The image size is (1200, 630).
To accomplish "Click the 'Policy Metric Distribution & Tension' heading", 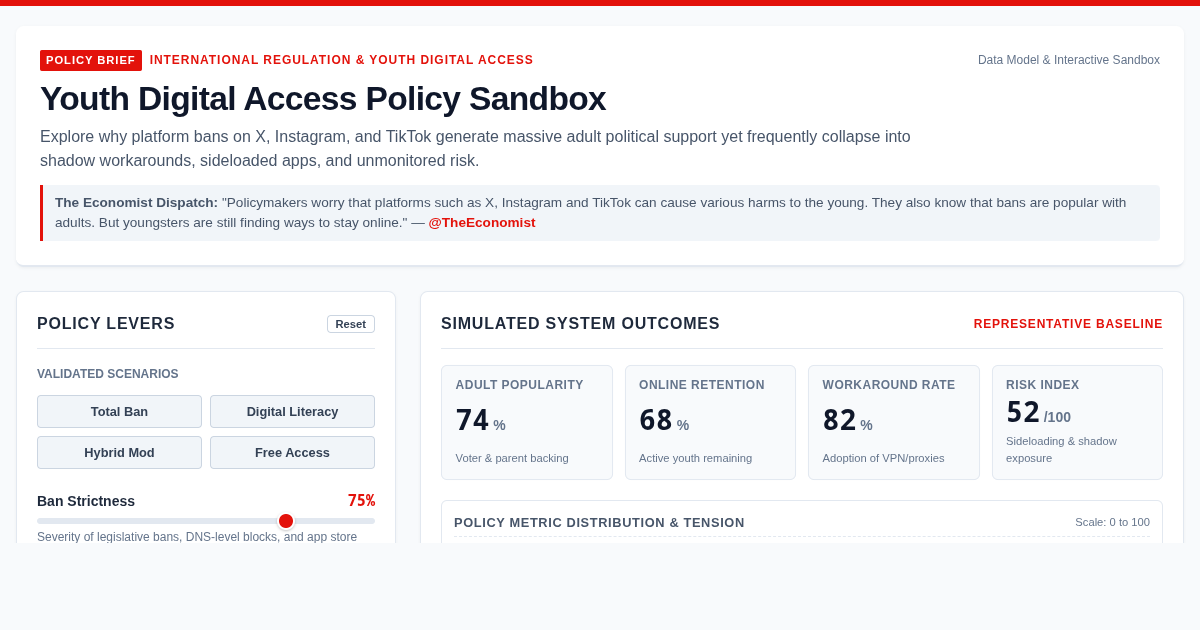I will pyautogui.click(x=599, y=522).
